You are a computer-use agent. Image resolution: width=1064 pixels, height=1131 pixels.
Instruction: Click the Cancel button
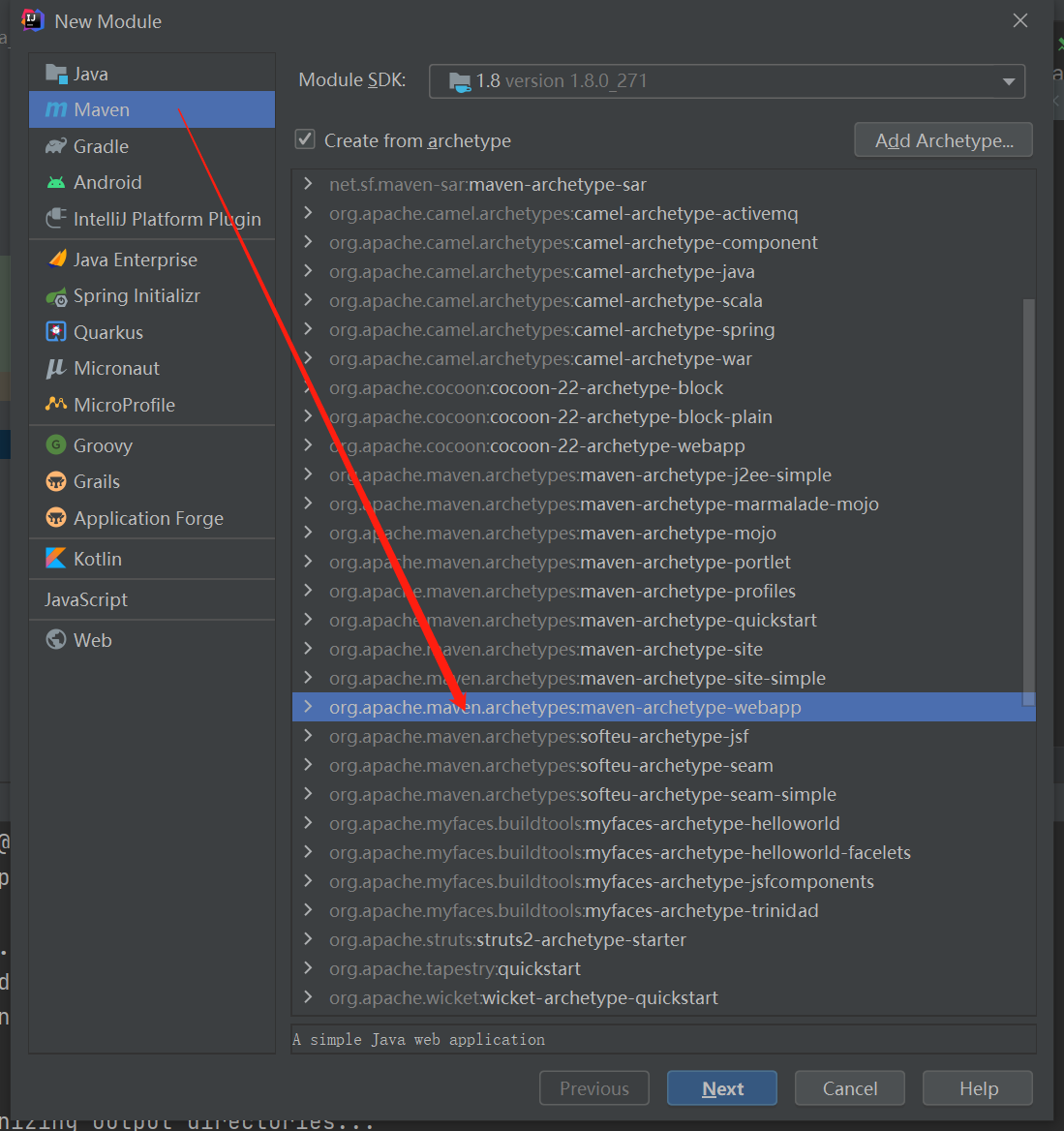(850, 1087)
